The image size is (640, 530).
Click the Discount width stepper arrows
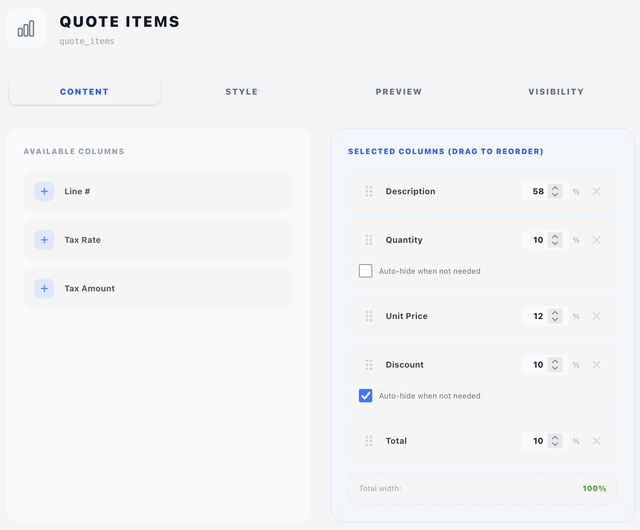click(555, 365)
